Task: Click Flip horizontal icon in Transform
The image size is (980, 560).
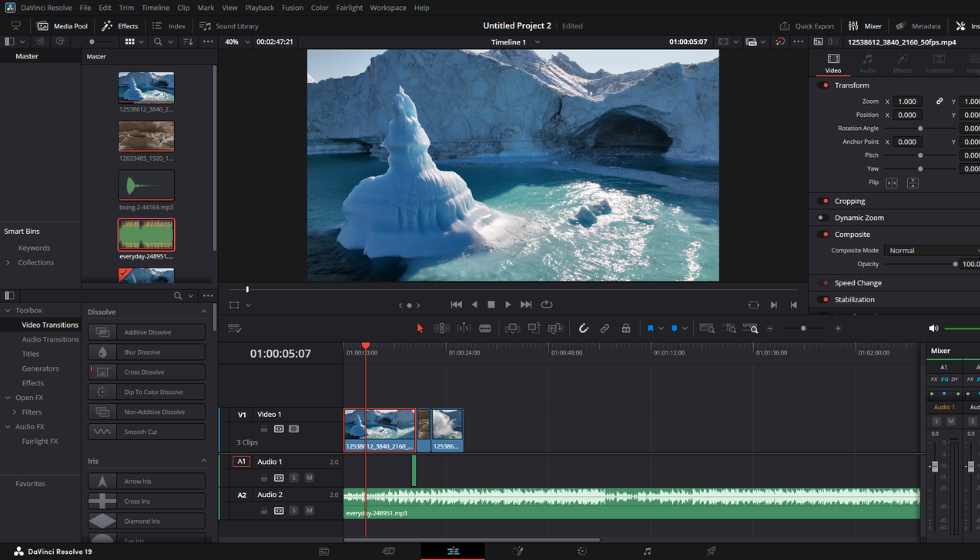Action: point(892,182)
